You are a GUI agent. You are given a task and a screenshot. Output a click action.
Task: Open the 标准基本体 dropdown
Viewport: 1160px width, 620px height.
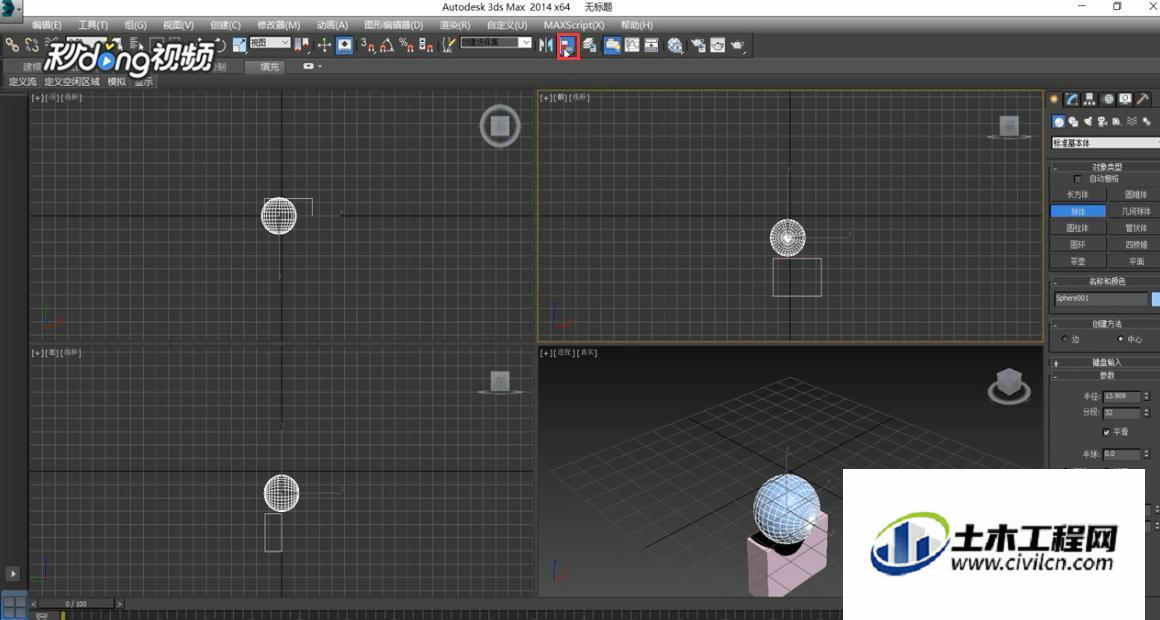pos(1105,143)
